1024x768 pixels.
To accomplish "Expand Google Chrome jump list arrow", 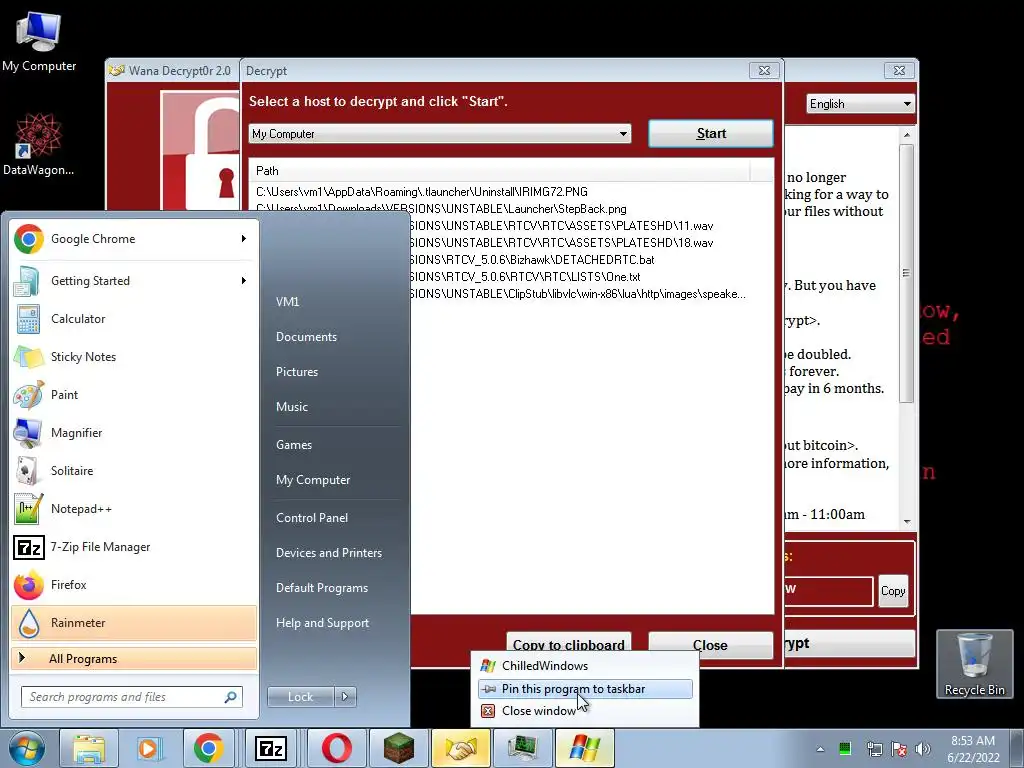I will [x=244, y=239].
